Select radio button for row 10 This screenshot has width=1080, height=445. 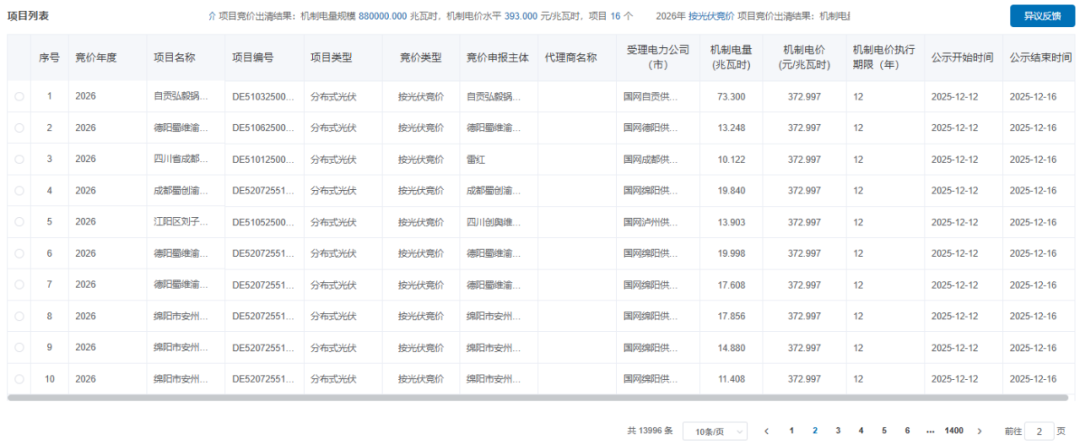[x=19, y=380]
